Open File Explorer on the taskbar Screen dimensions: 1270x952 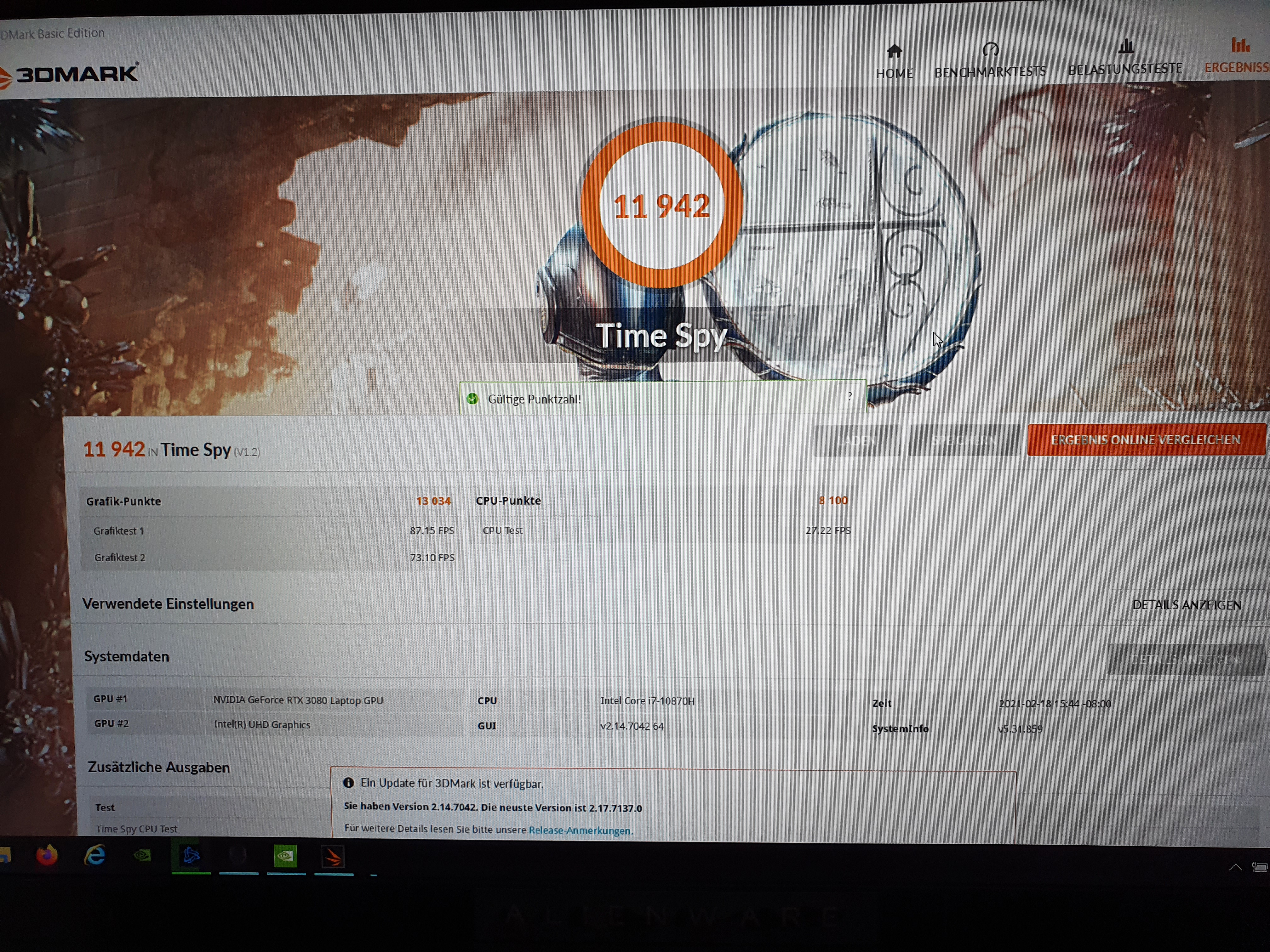point(5,856)
